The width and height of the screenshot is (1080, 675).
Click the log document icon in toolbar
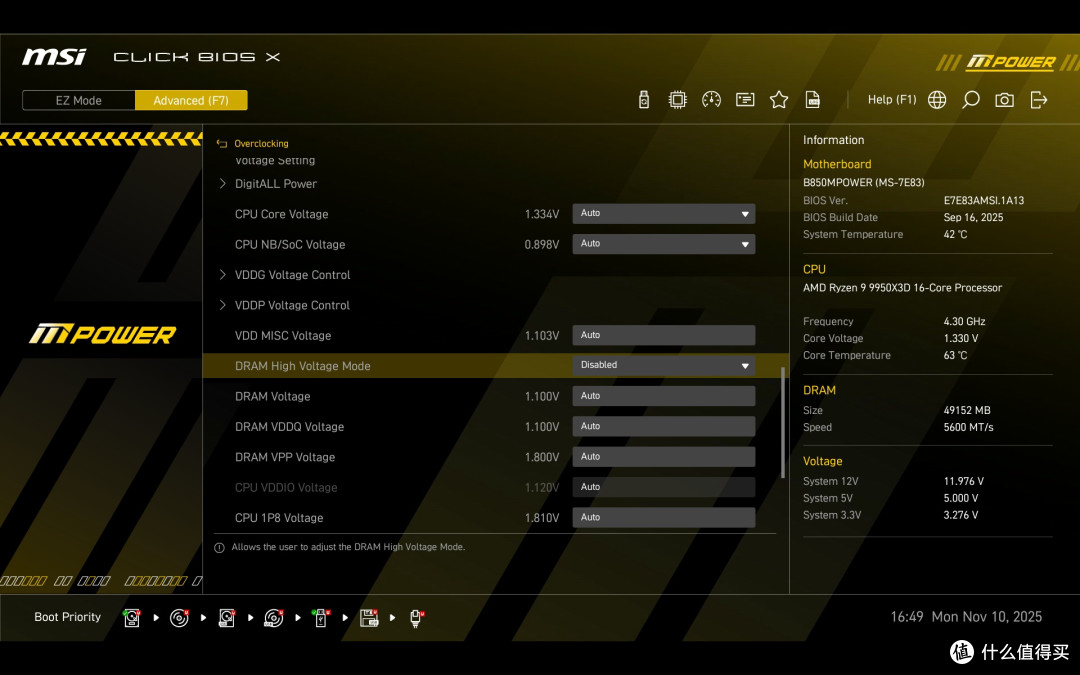click(x=813, y=100)
